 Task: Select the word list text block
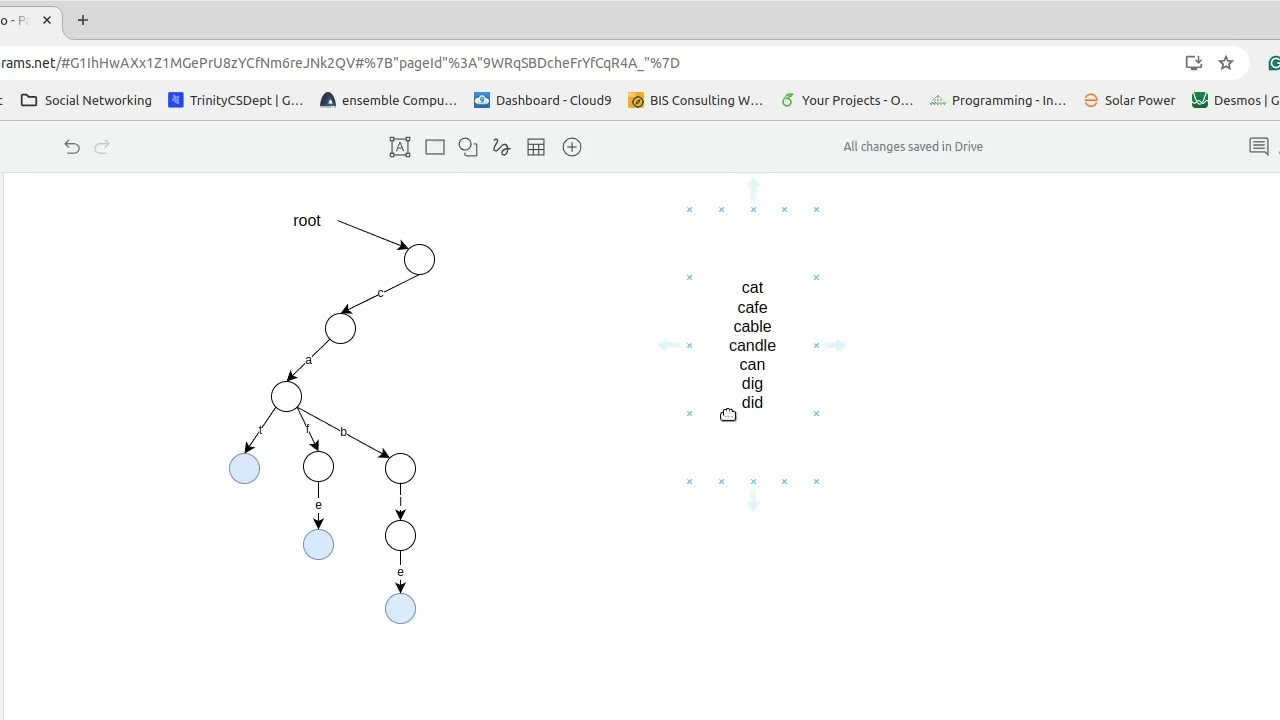coord(752,345)
